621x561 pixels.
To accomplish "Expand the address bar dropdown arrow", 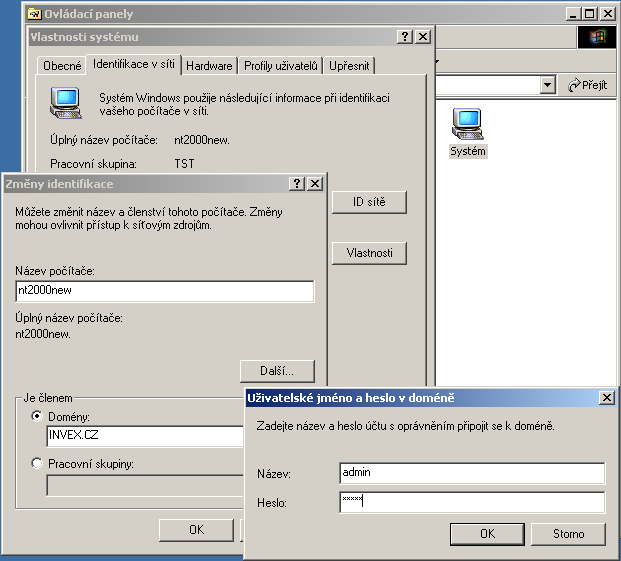I will click(547, 85).
